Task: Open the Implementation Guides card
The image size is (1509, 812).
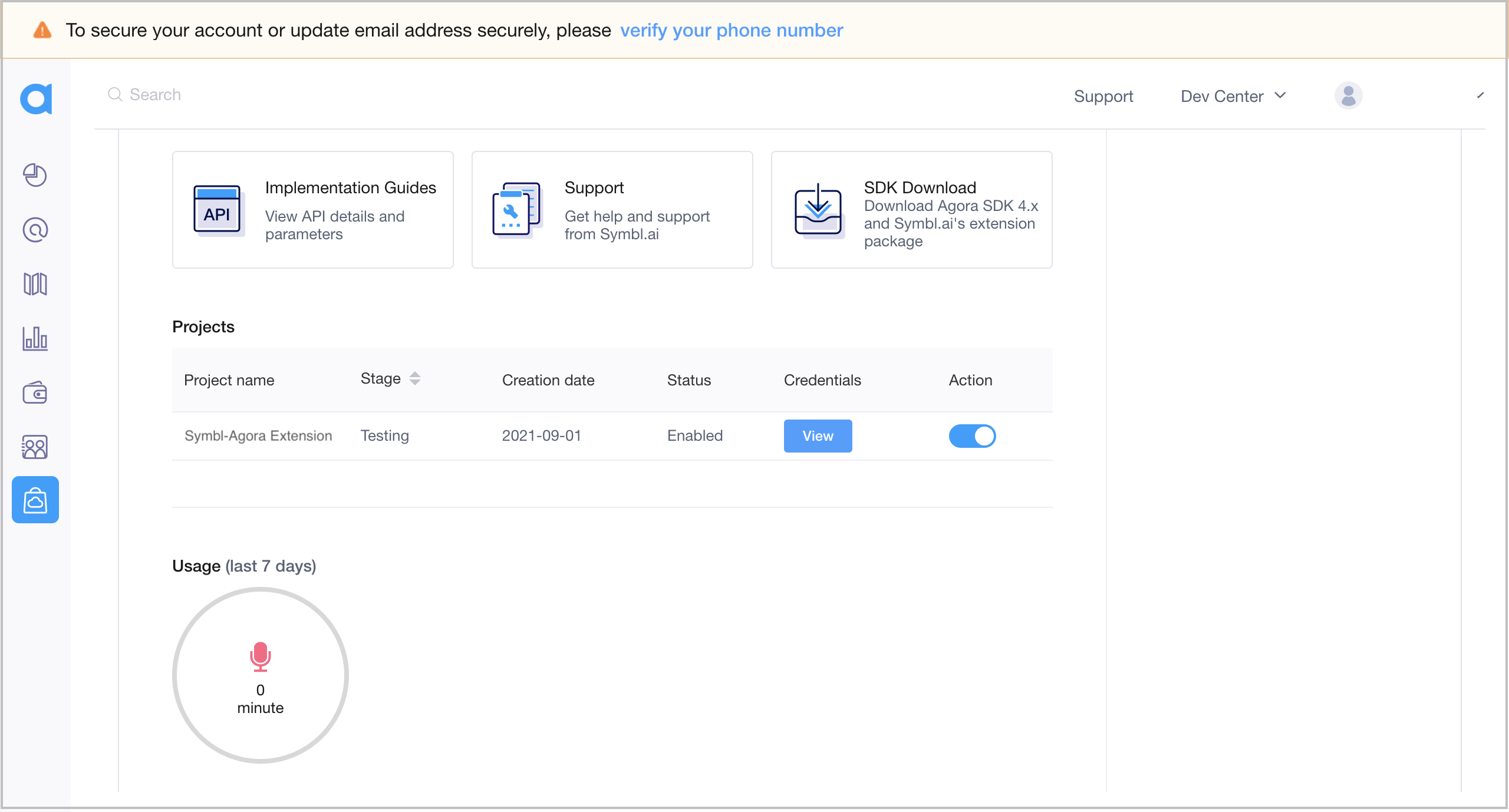Action: (x=312, y=210)
